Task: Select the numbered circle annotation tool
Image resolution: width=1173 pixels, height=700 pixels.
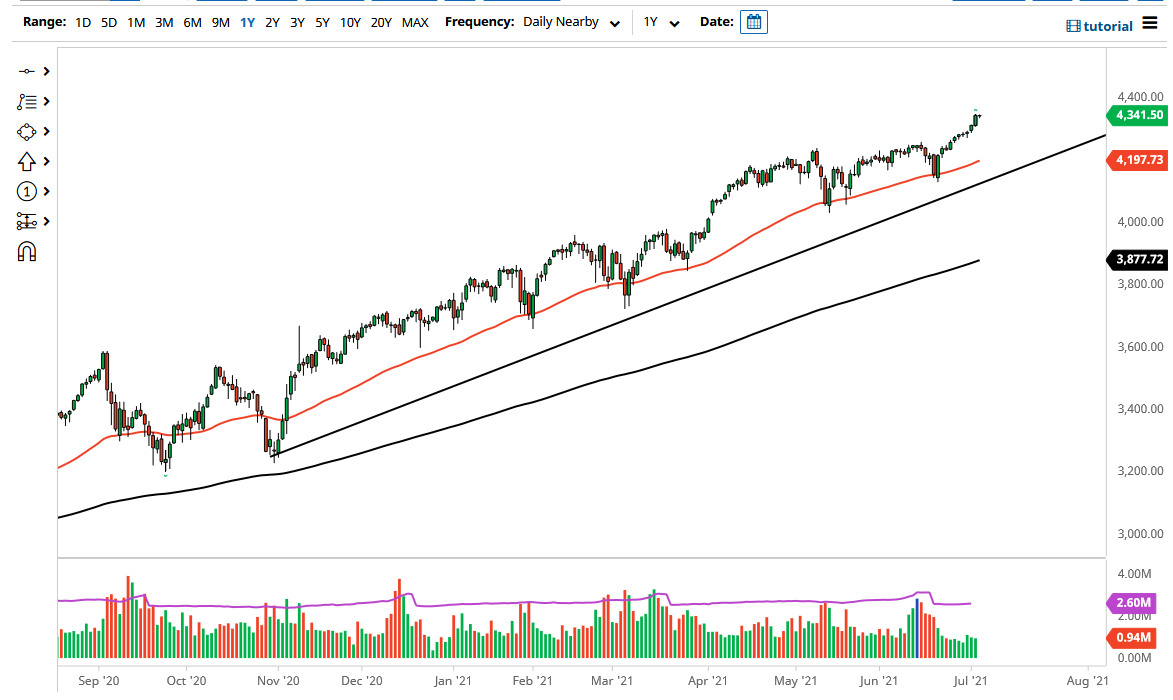Action: 28,191
